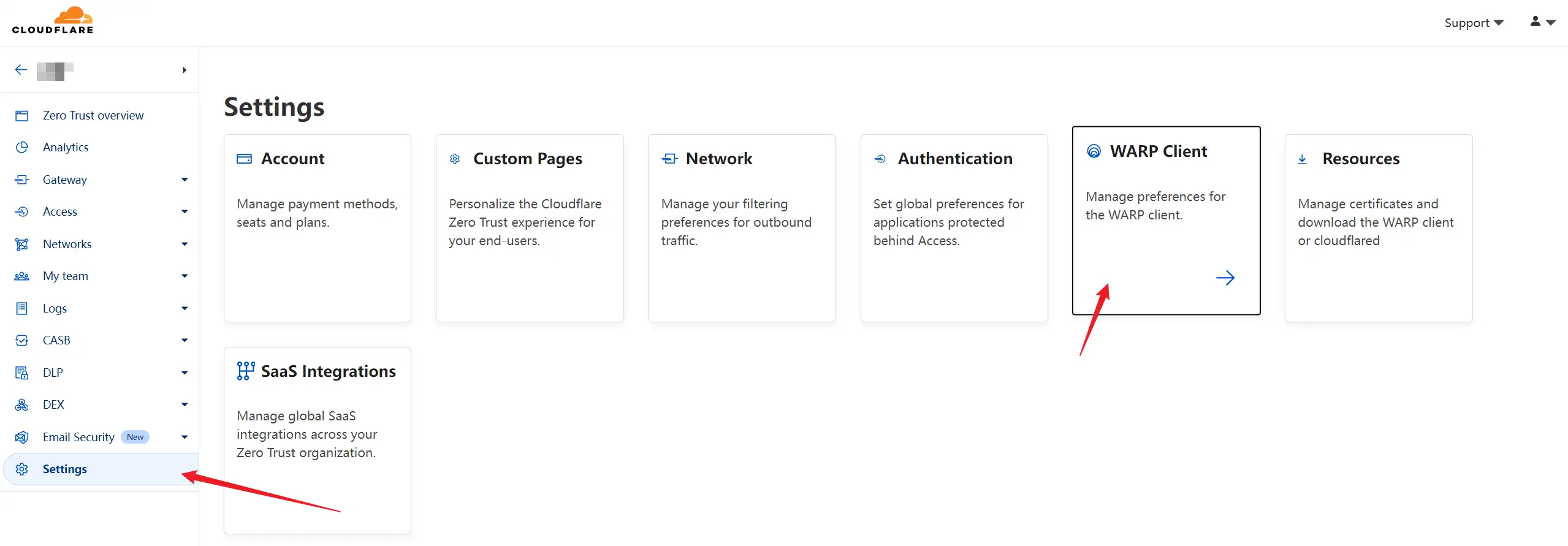Click the Analytics pie chart icon
This screenshot has width=1568, height=546.
pos(22,148)
